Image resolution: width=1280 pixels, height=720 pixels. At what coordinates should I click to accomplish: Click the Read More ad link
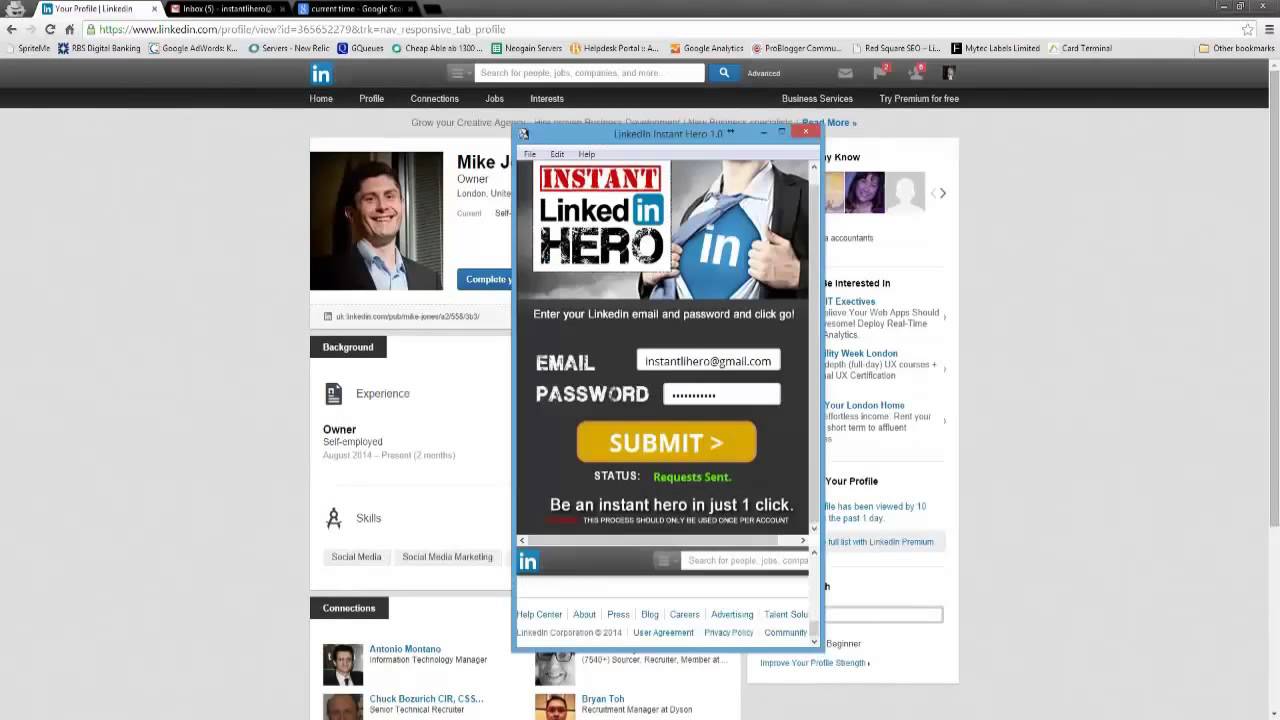click(829, 123)
